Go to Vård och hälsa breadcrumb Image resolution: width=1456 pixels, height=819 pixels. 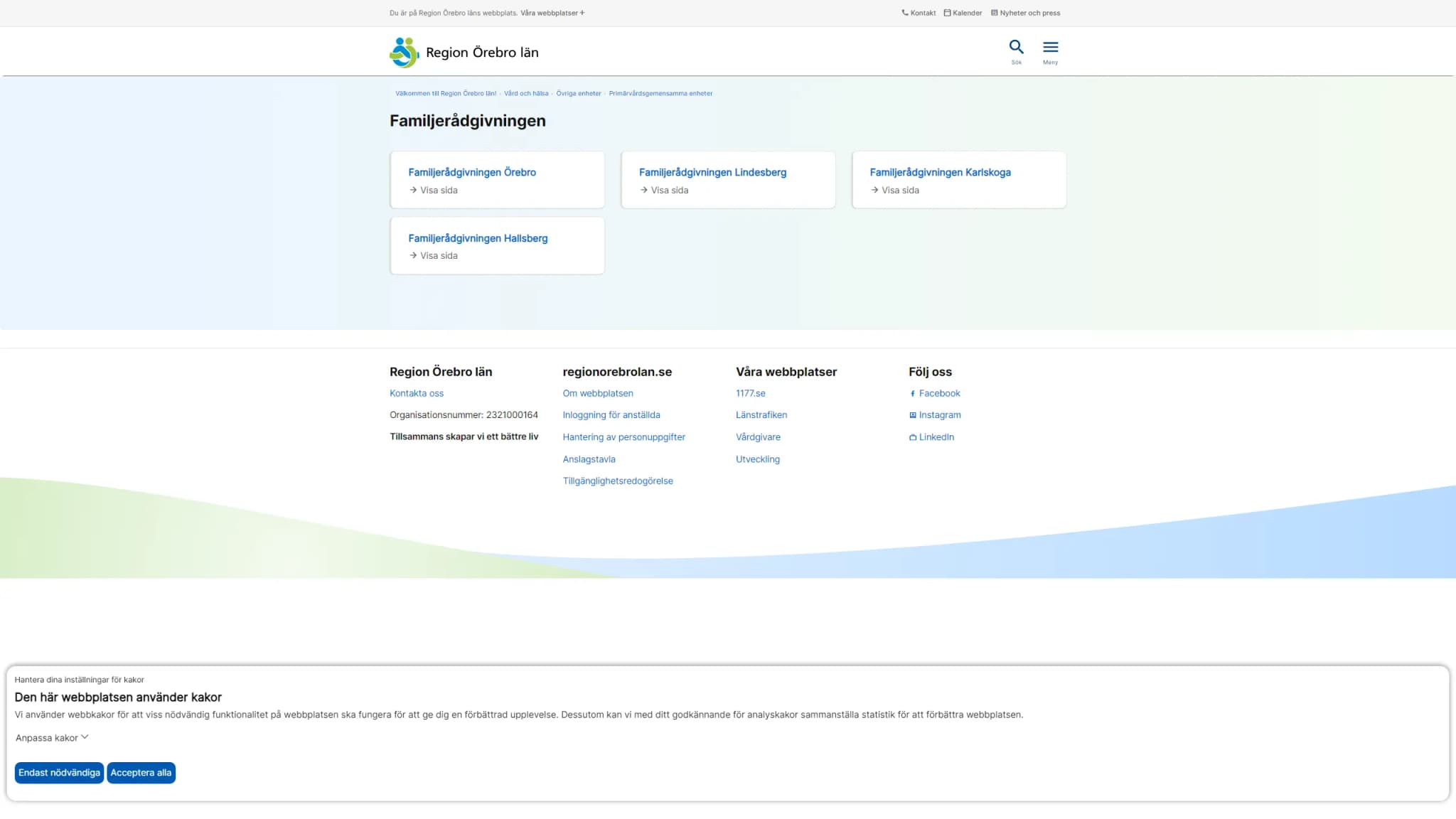point(526,93)
